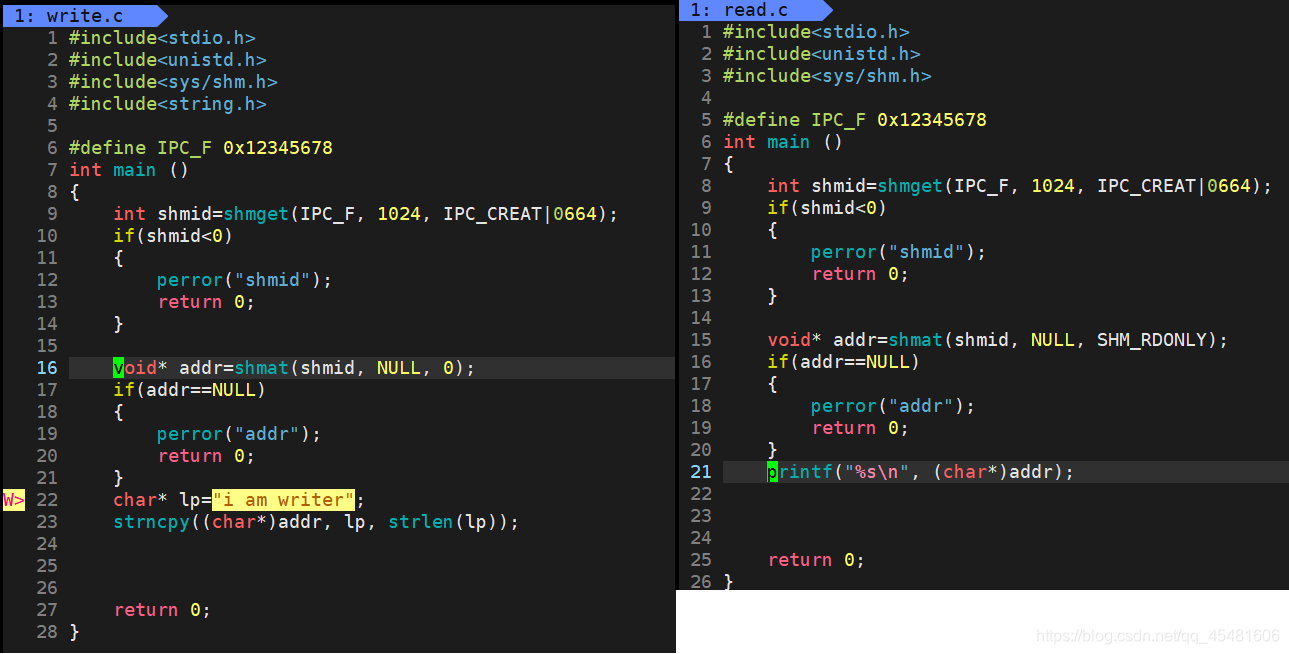Image resolution: width=1289 pixels, height=654 pixels.
Task: Click line number 4 in read.c gutter
Action: 706,98
